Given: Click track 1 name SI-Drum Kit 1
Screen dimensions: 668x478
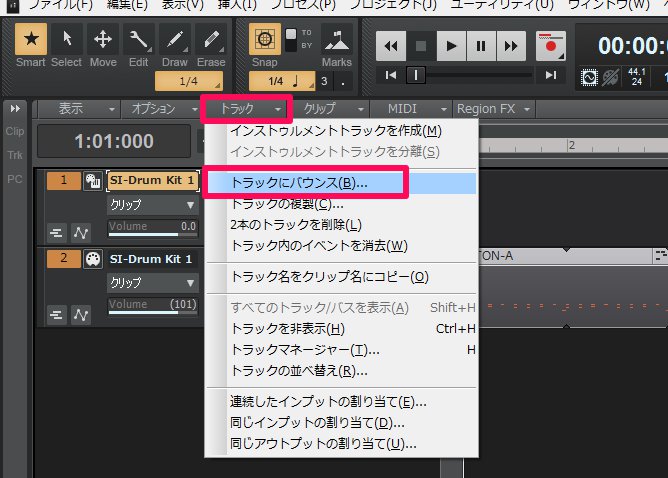Looking at the screenshot, I should (152, 181).
